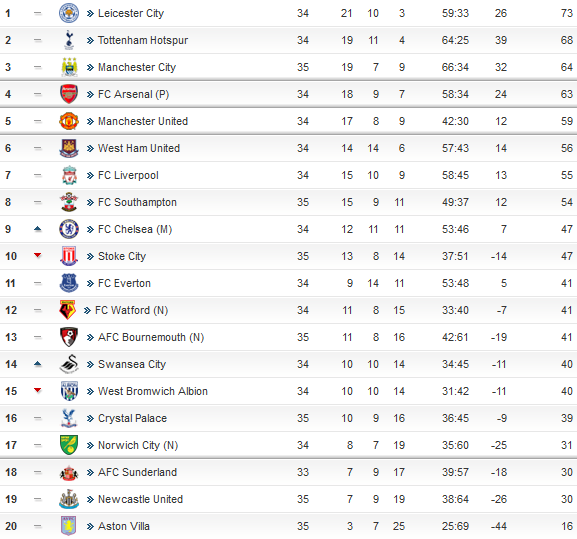
Task: Open the AFC Bournemouth (N) link
Action: (151, 337)
